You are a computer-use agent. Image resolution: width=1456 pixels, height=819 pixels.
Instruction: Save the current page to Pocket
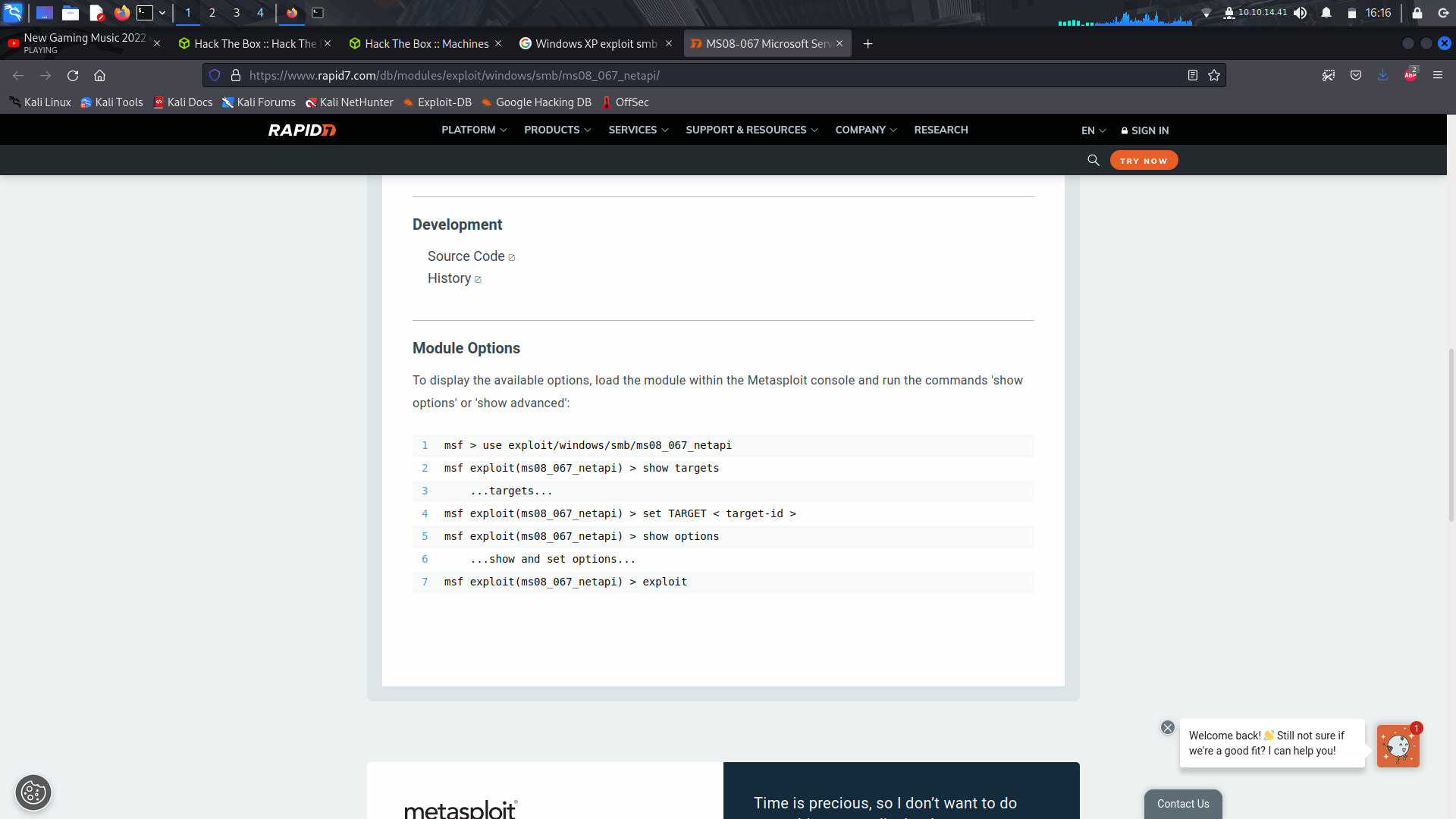(x=1356, y=75)
